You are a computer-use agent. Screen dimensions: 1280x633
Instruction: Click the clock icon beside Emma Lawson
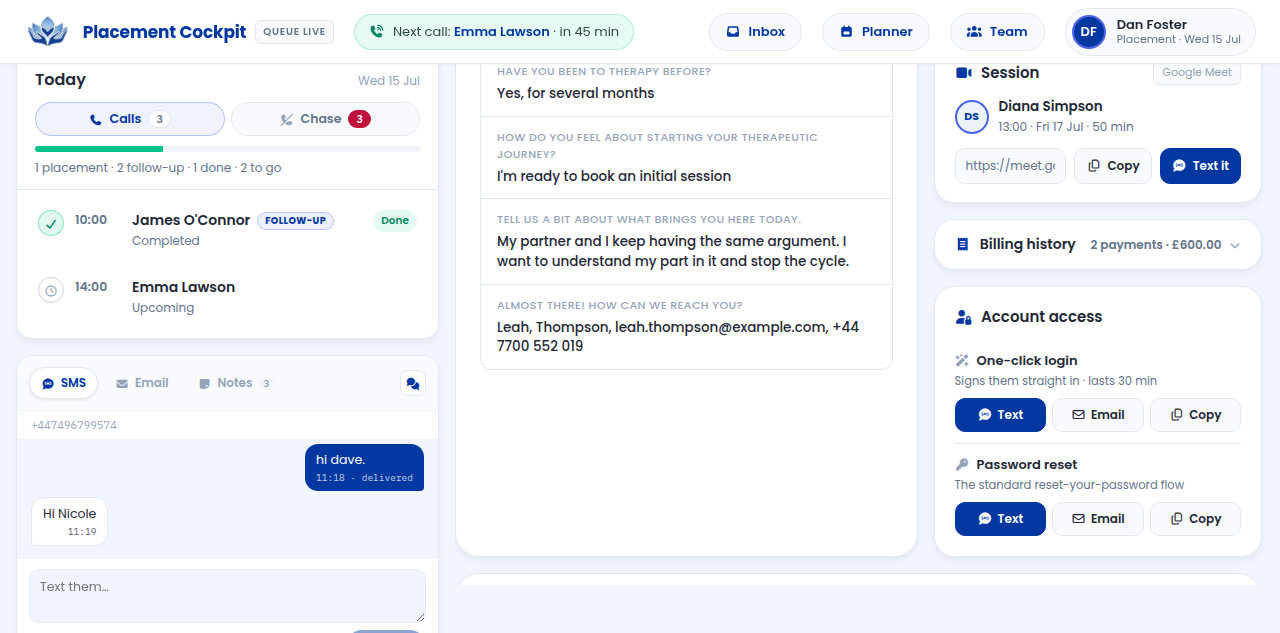coord(51,290)
